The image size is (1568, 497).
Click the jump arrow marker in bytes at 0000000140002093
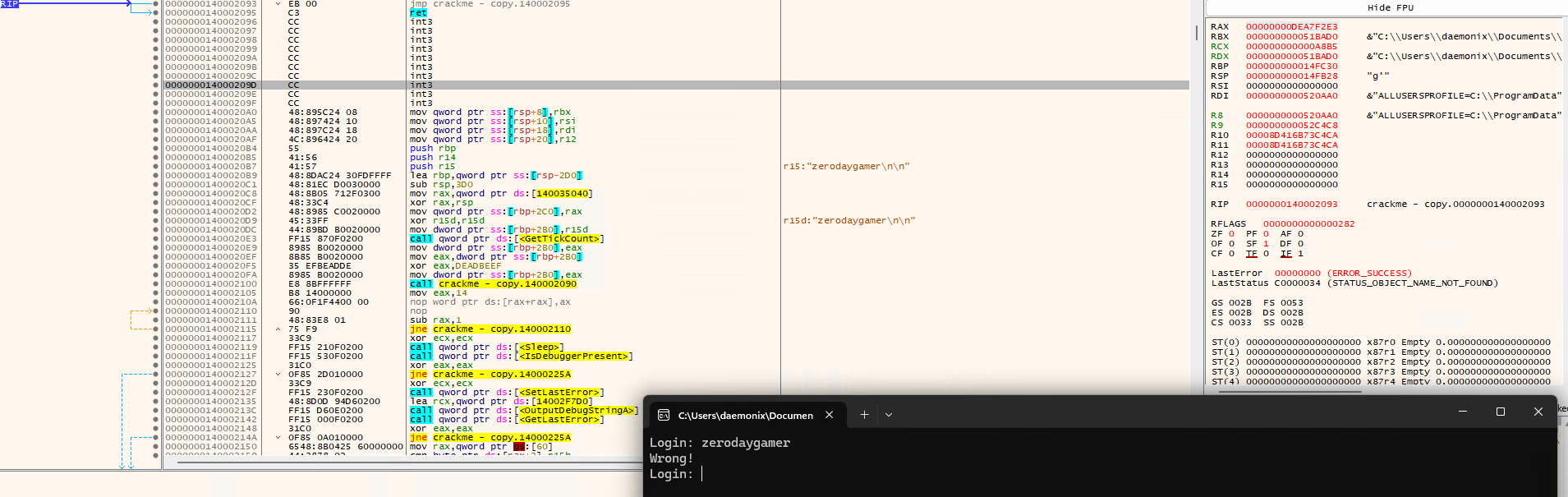278,4
